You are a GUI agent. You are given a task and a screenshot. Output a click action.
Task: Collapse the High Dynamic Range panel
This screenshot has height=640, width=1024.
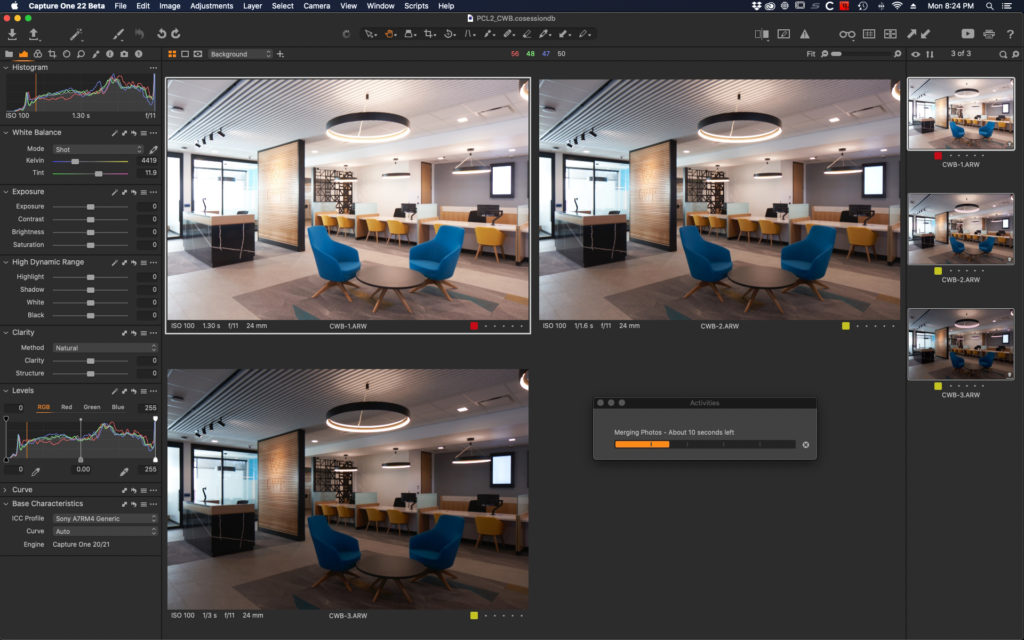[6, 262]
